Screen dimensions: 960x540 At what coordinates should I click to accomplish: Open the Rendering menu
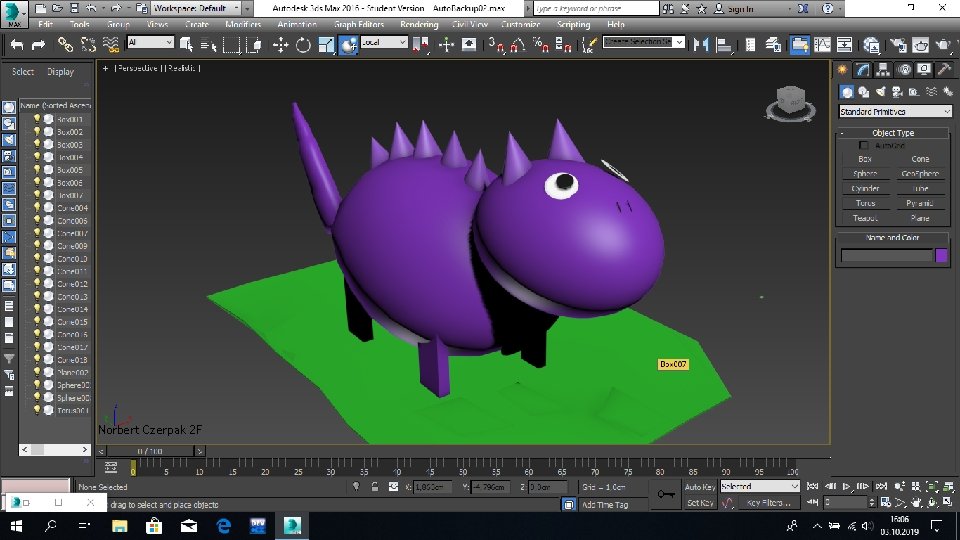pyautogui.click(x=419, y=24)
